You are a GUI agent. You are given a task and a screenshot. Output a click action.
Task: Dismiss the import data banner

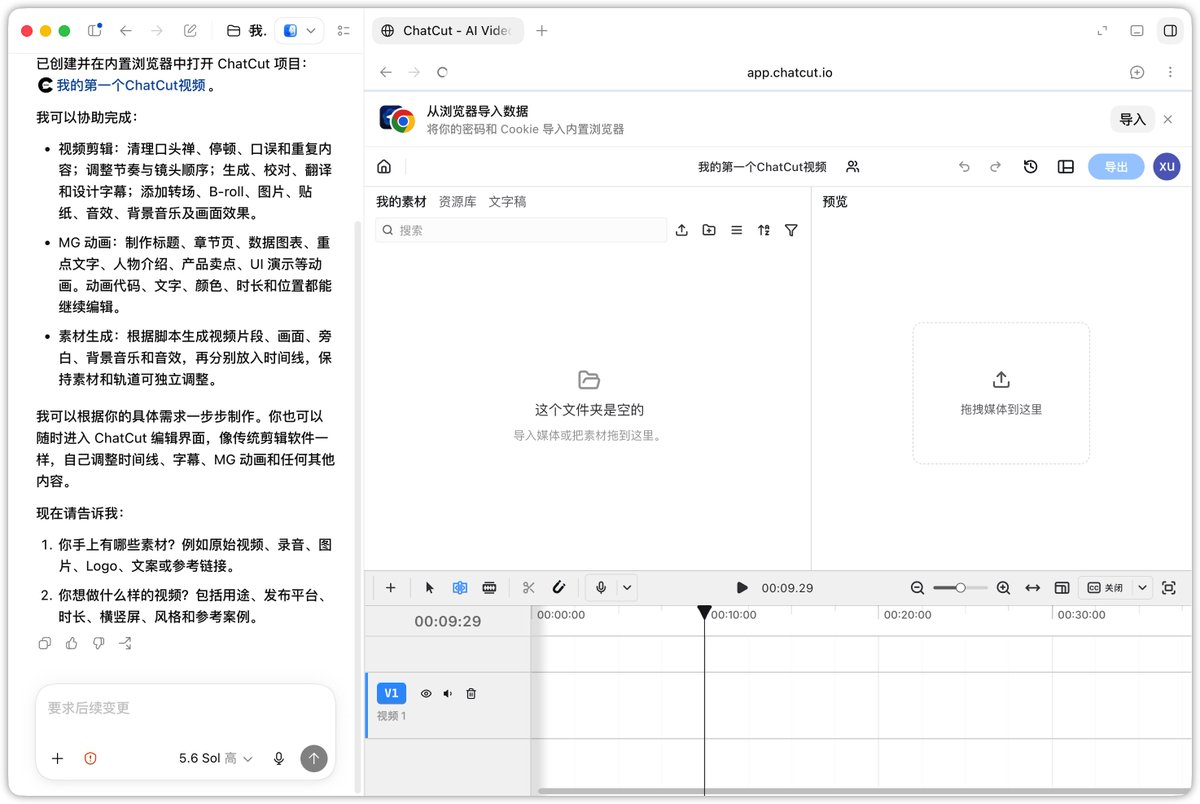click(x=1167, y=120)
